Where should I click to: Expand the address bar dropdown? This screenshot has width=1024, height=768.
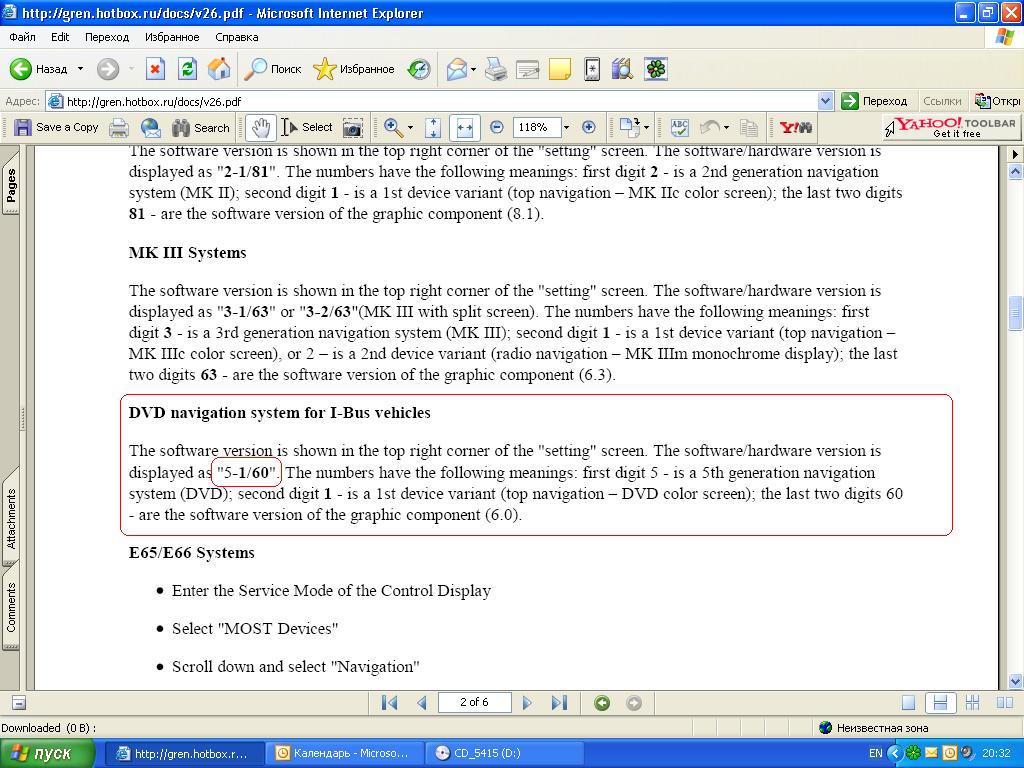tap(825, 101)
